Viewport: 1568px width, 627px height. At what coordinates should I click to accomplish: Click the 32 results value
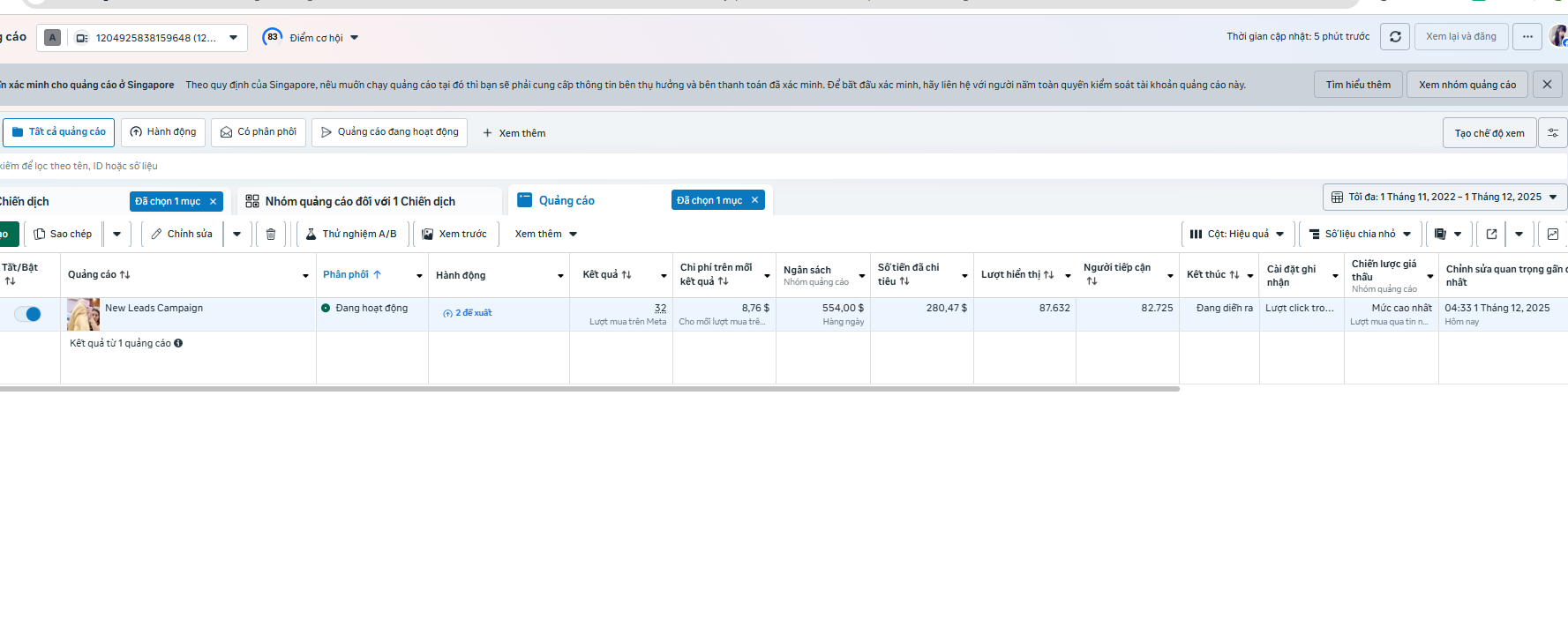point(661,308)
